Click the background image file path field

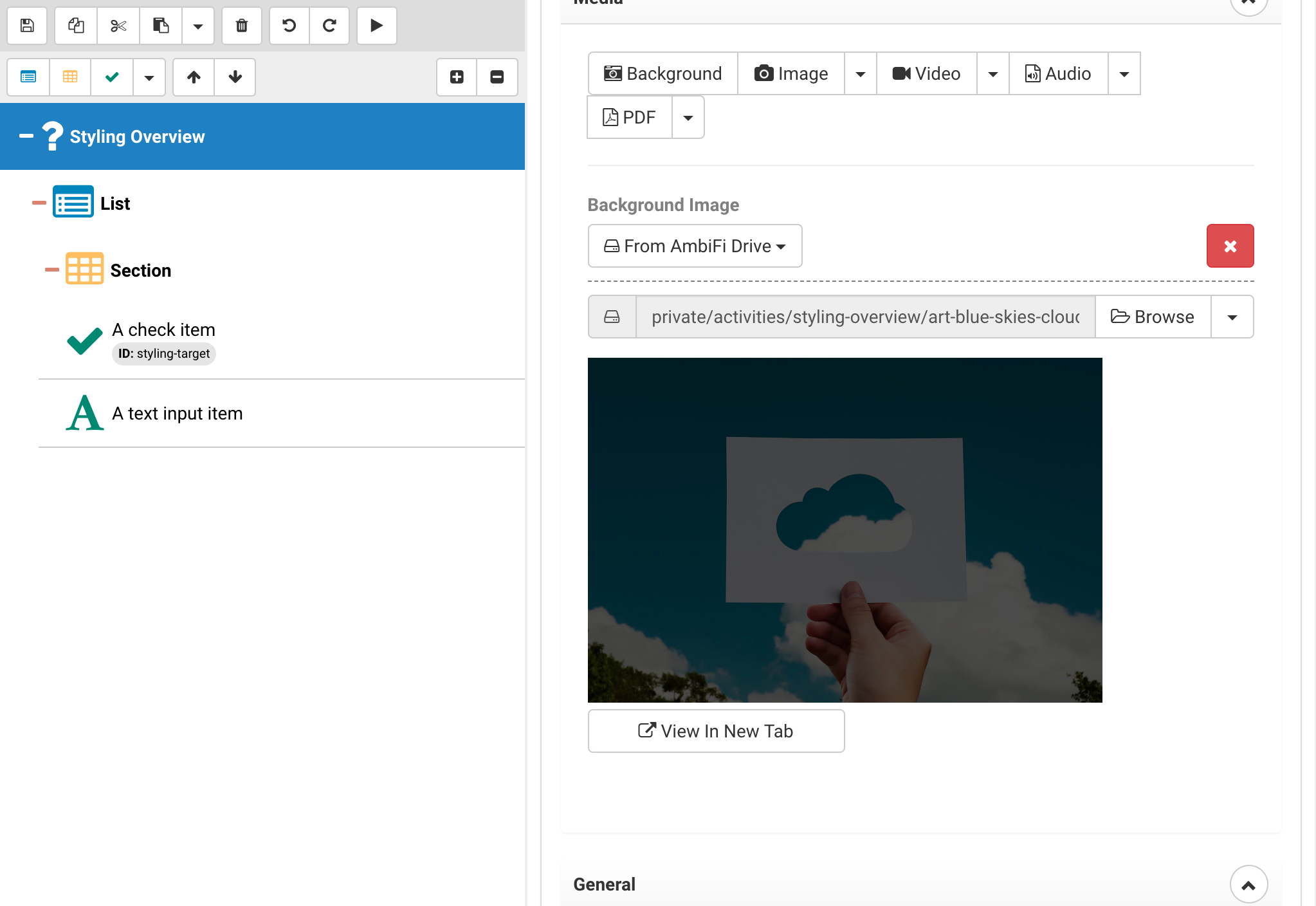coord(864,317)
